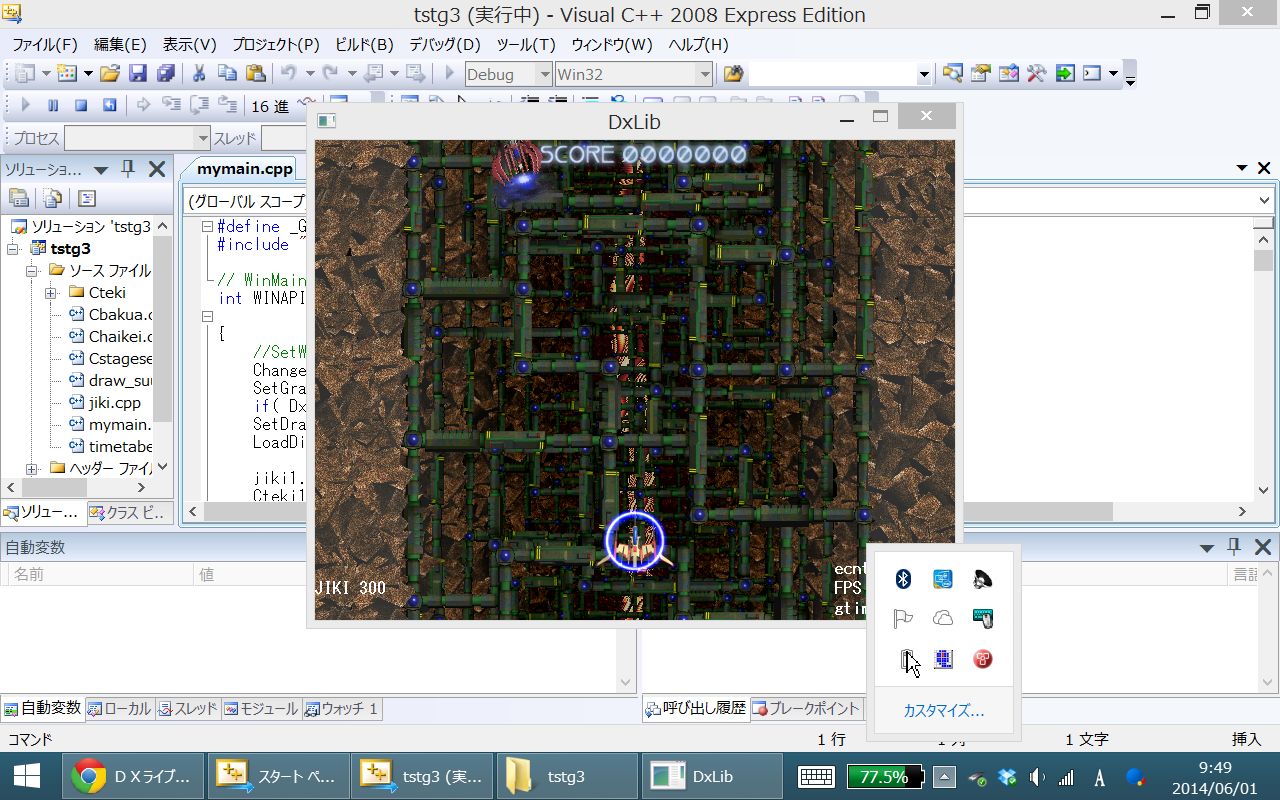Viewport: 1280px width, 800px height.
Task: Save the current file with the floppy icon
Action: pyautogui.click(x=138, y=74)
